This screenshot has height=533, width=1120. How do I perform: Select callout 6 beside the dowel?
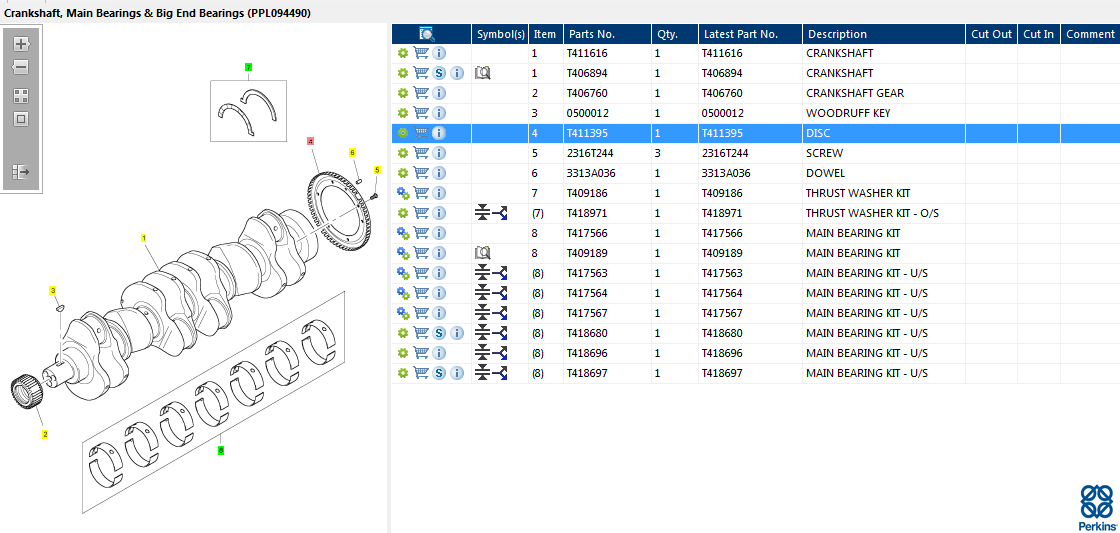pyautogui.click(x=352, y=152)
